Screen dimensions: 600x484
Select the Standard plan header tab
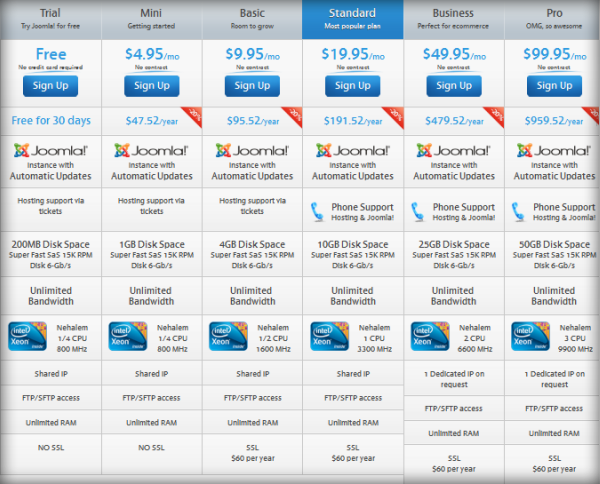tap(352, 19)
